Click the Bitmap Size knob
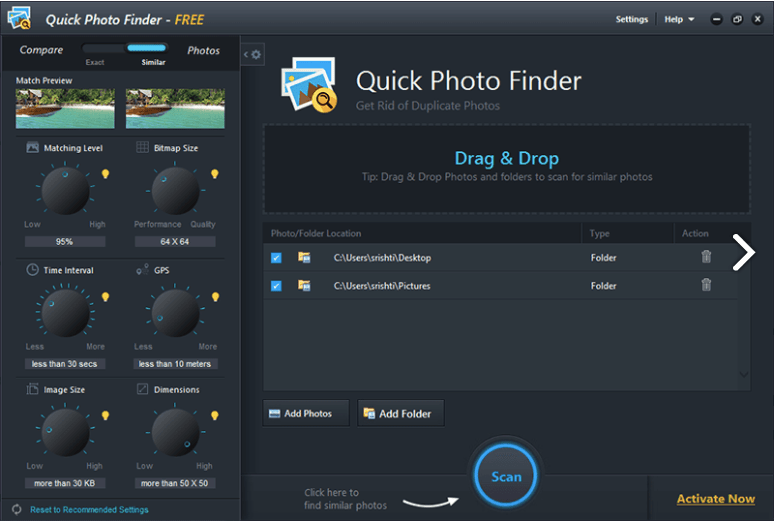774x521 pixels. click(x=175, y=191)
